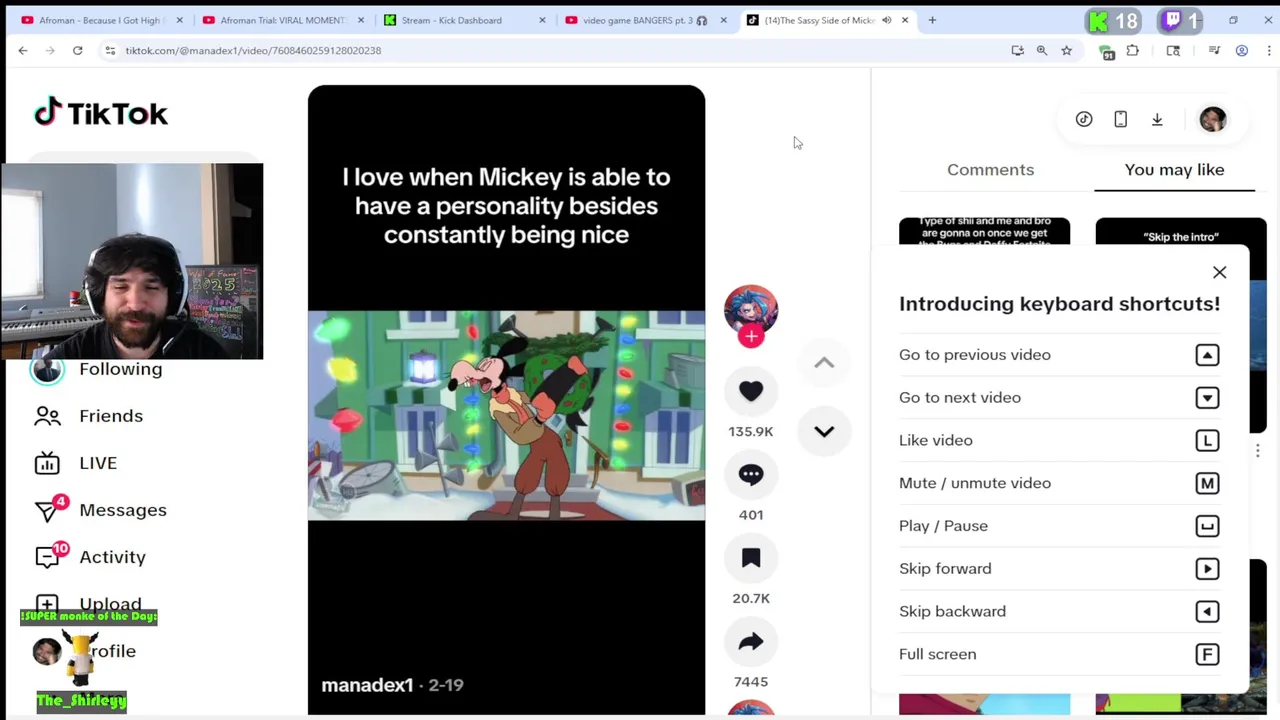This screenshot has height=720, width=1280.
Task: Click the green extension icon with badge
Action: coord(1106,52)
